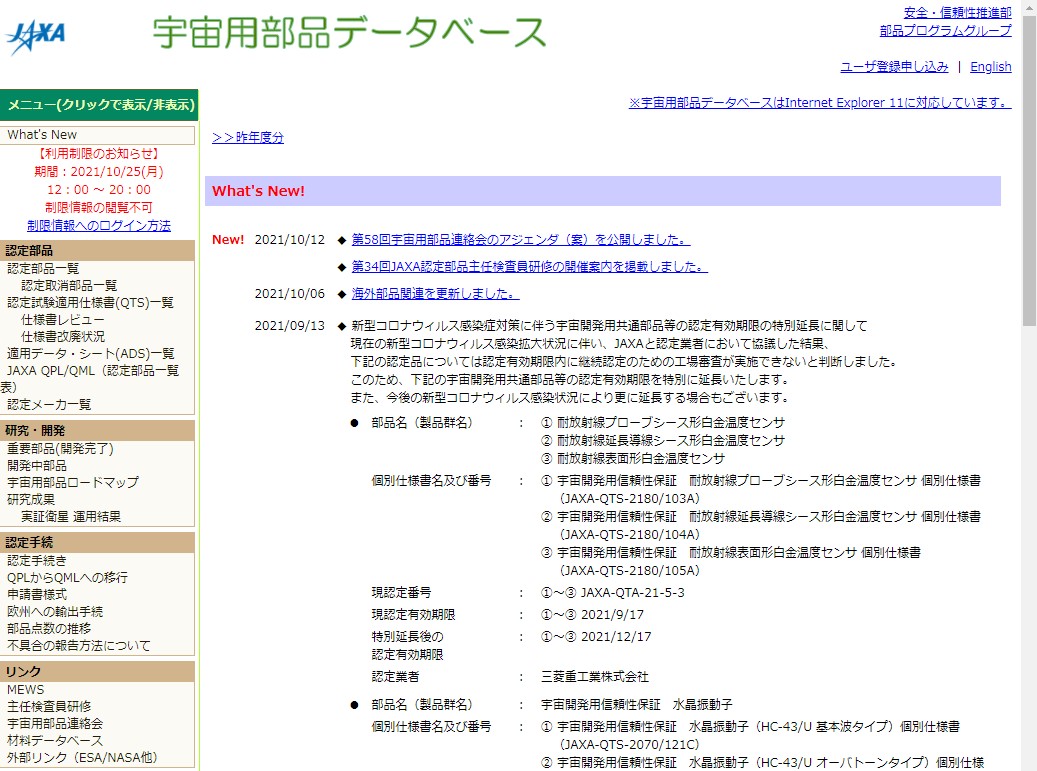Open MEWS link in sidebar

[x=26, y=689]
